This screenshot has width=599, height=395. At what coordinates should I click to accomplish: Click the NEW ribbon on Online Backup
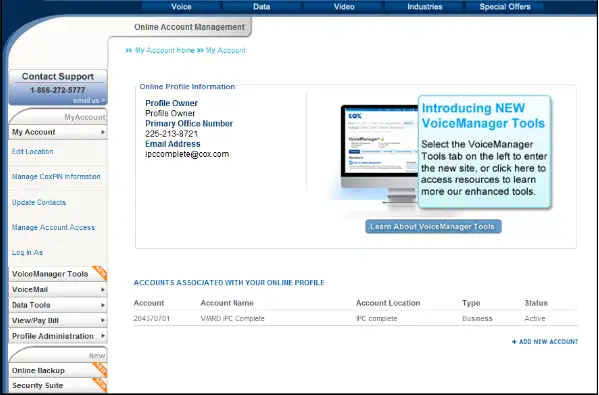tap(100, 368)
